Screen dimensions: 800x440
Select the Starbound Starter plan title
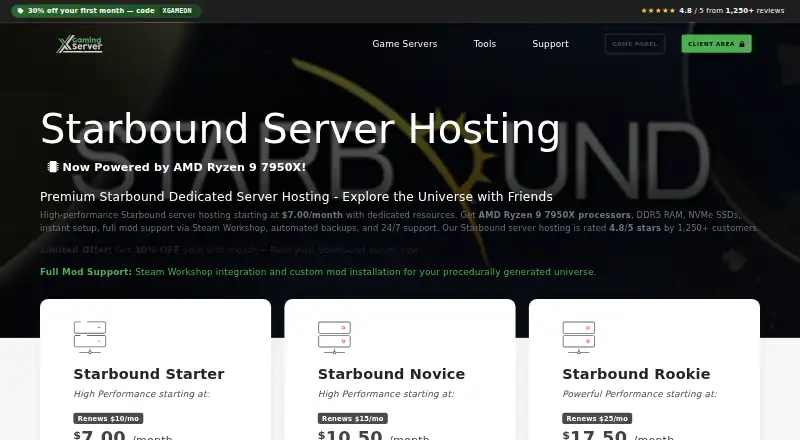148,374
